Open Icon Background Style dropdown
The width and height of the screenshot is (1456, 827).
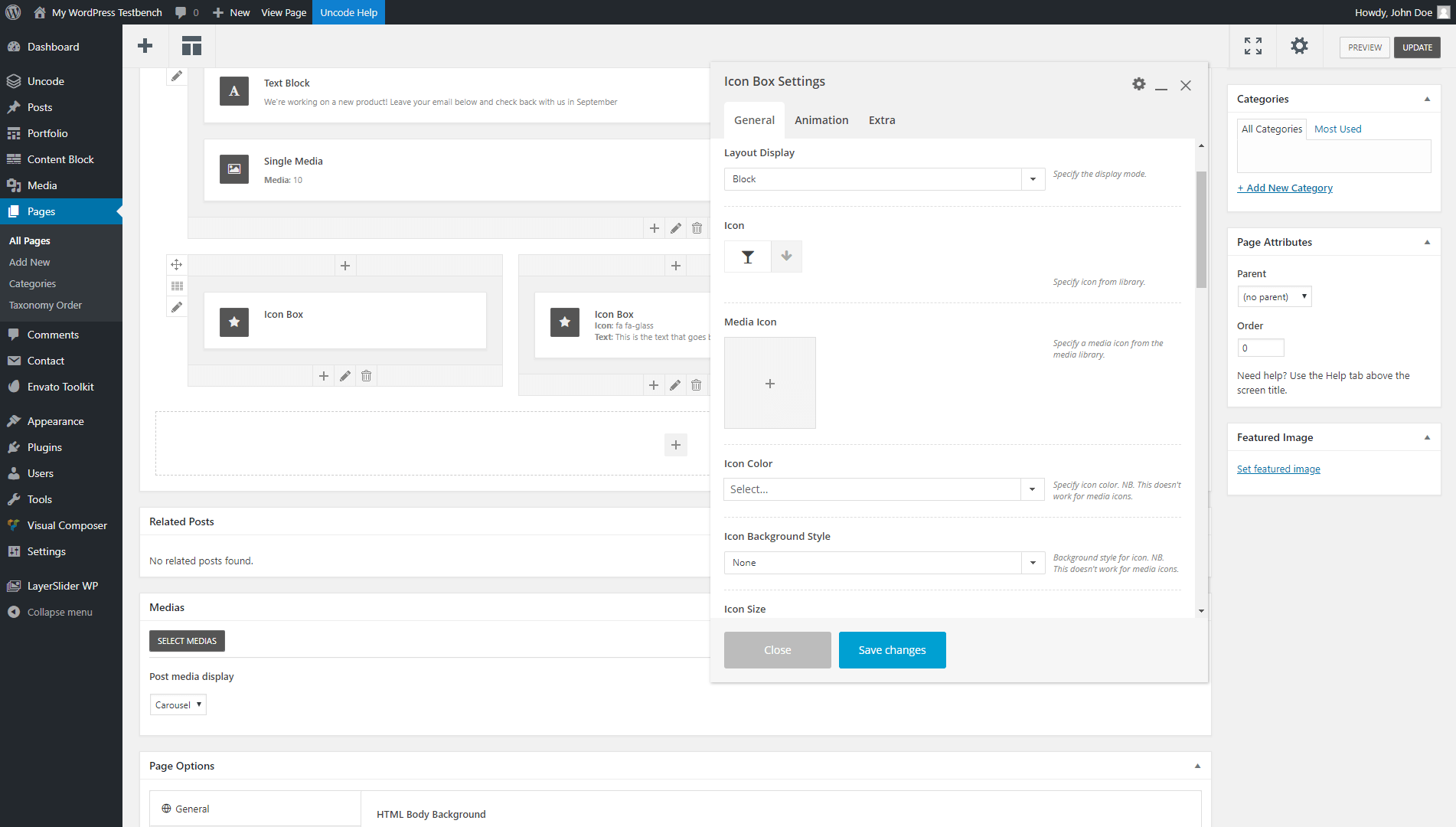[884, 563]
